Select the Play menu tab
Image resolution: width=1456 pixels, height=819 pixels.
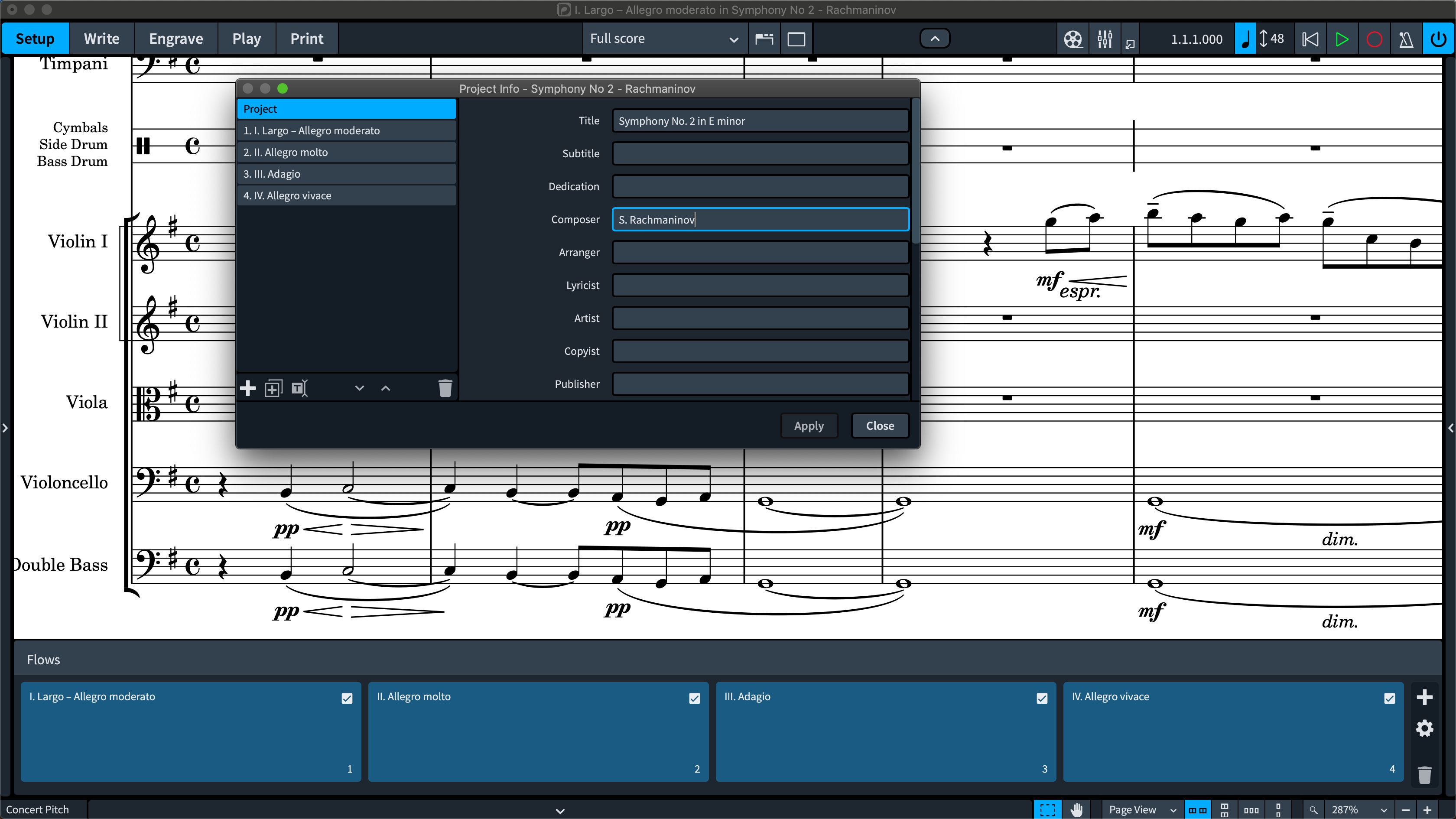tap(247, 38)
